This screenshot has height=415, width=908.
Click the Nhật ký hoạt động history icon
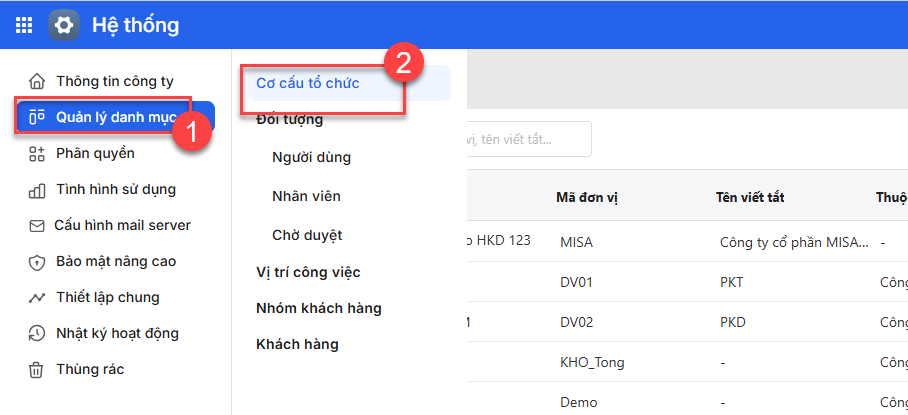(37, 334)
